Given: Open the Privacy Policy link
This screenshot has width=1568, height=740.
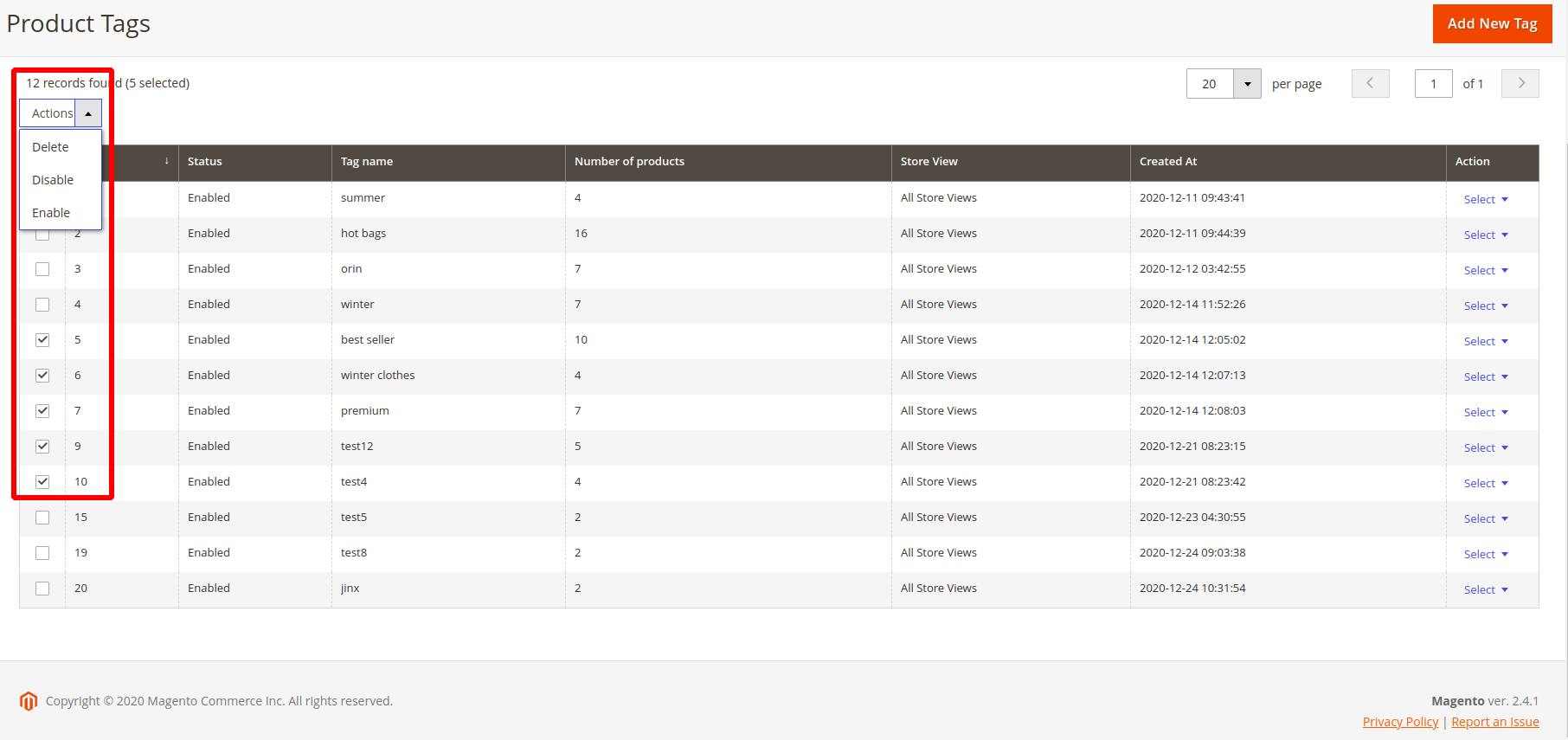Looking at the screenshot, I should (x=1400, y=722).
